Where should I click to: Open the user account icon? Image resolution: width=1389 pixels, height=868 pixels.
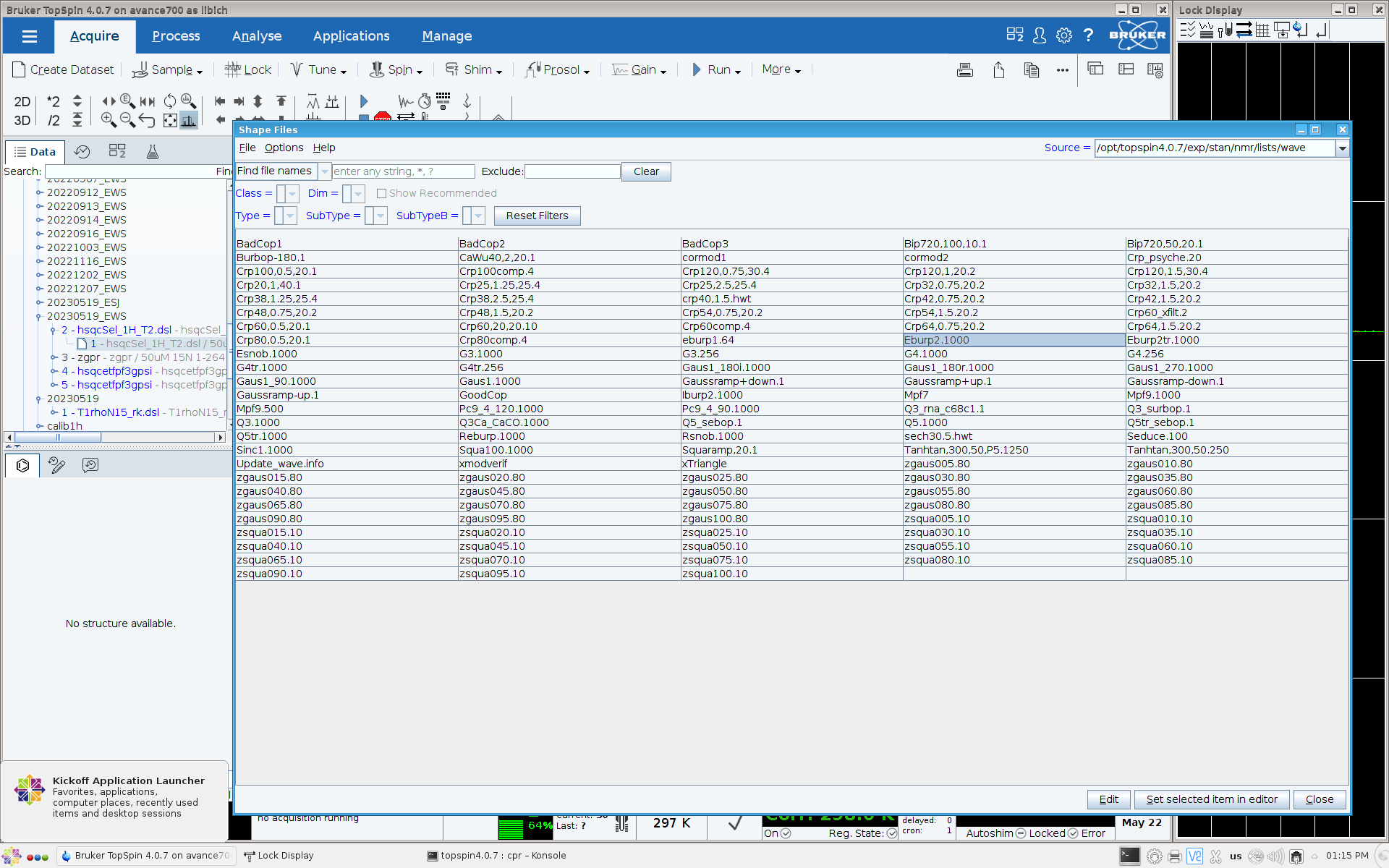[1039, 35]
